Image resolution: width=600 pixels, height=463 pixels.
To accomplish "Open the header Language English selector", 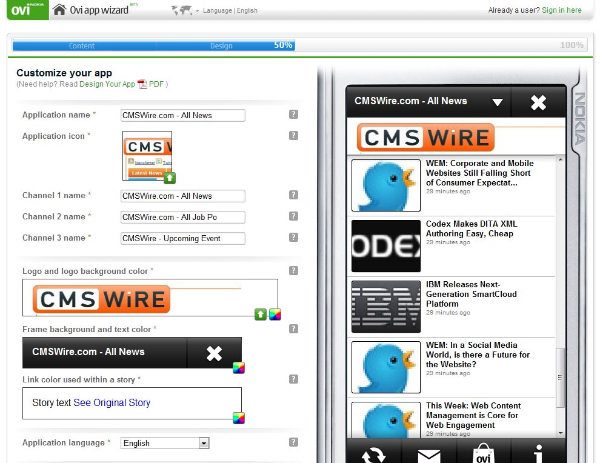I will pos(230,11).
